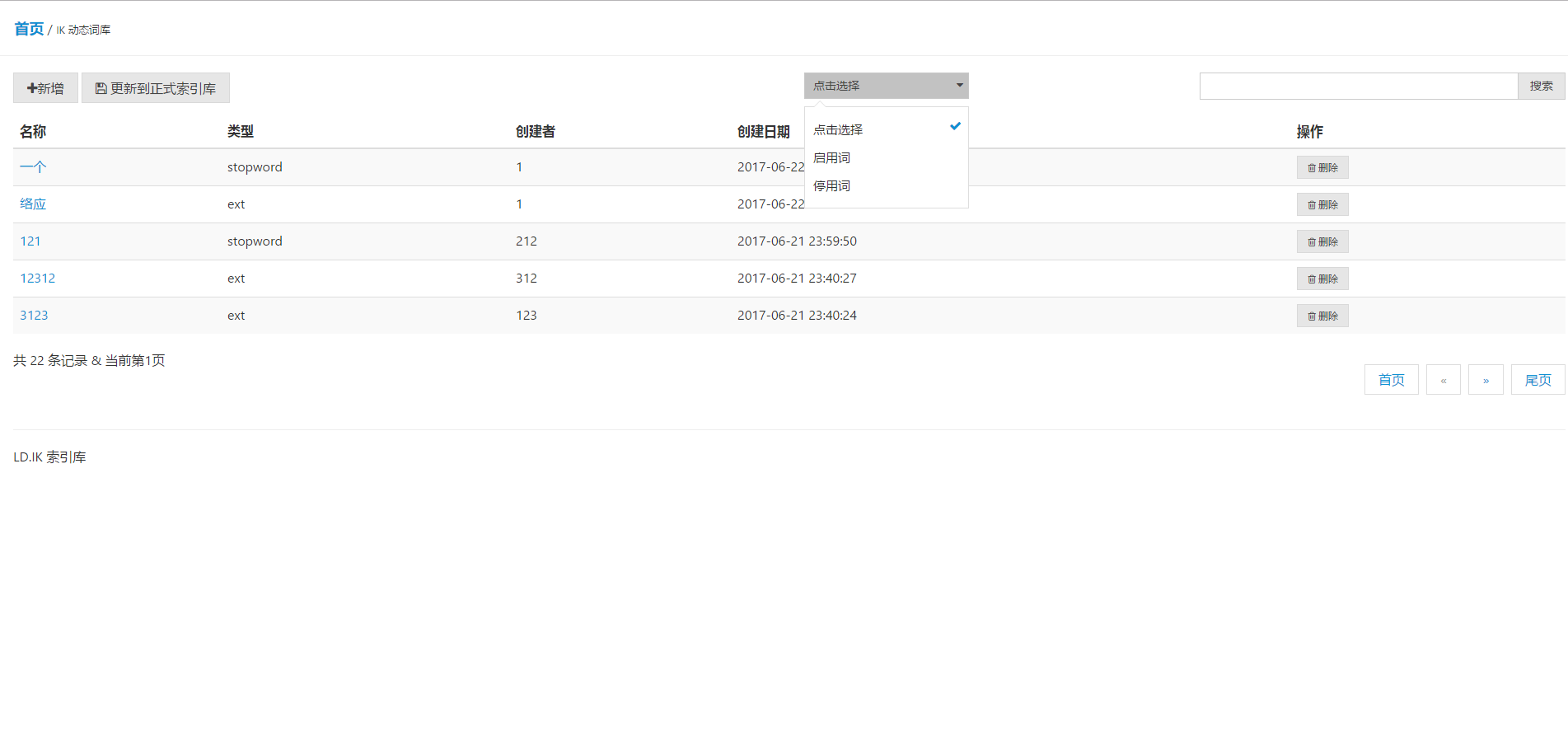Select 点击选择 option in dropdown list
This screenshot has width=1568, height=740.
pos(886,129)
